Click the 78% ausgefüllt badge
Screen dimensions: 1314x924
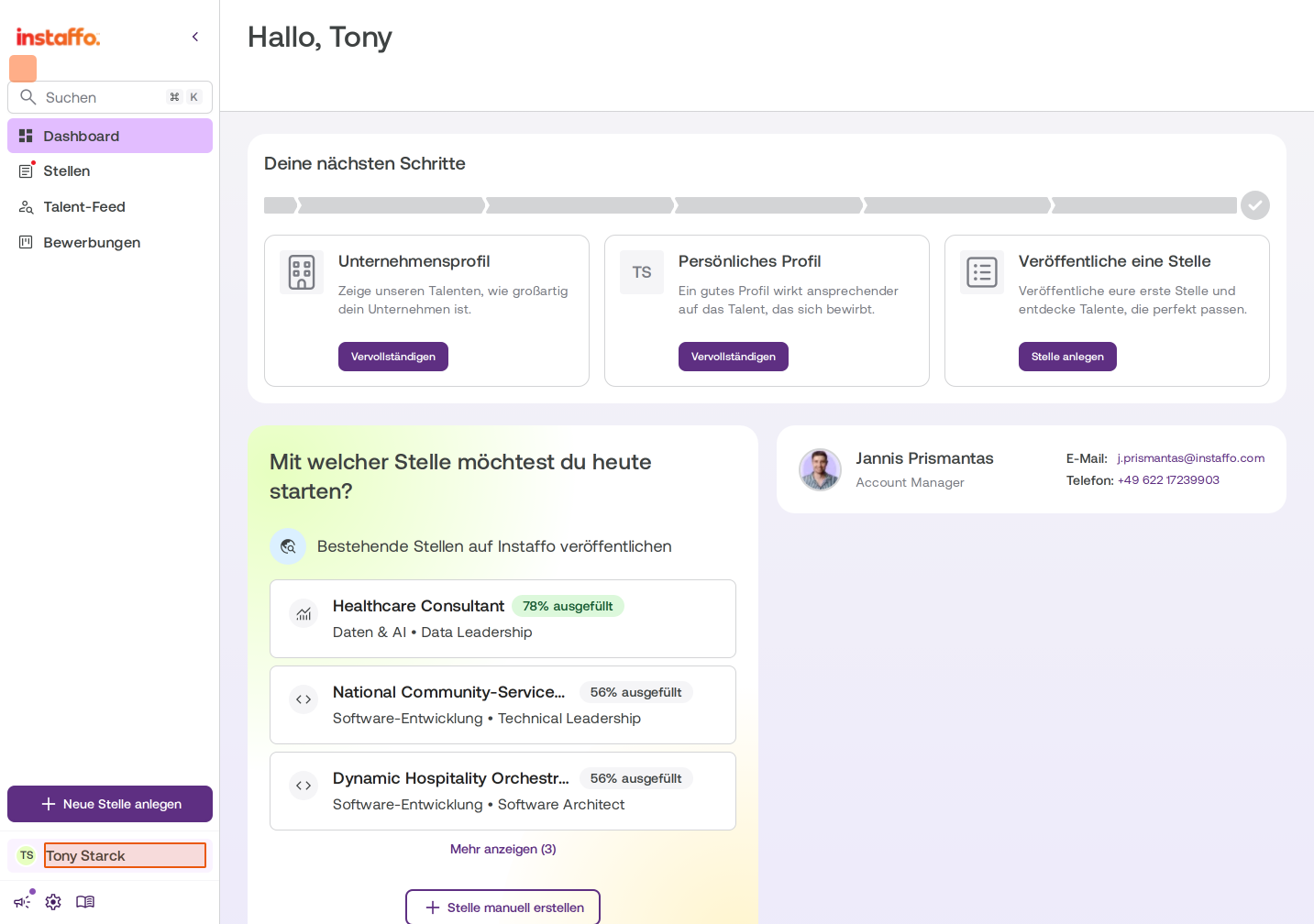(x=568, y=606)
